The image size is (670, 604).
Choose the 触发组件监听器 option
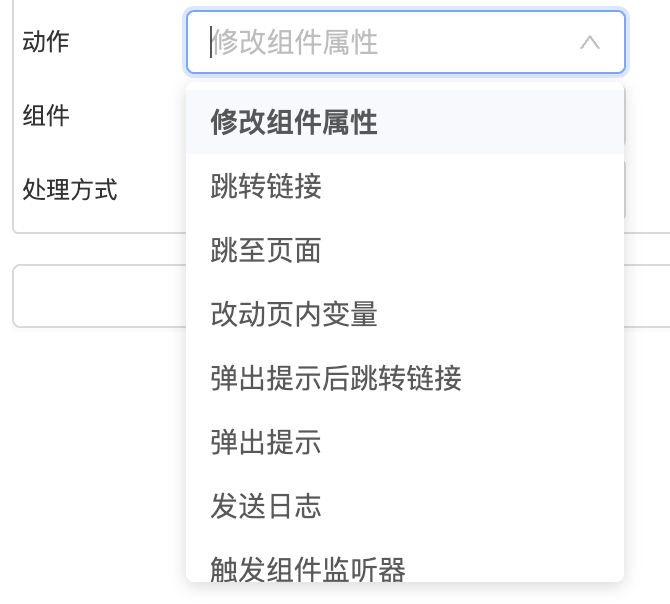click(308, 568)
